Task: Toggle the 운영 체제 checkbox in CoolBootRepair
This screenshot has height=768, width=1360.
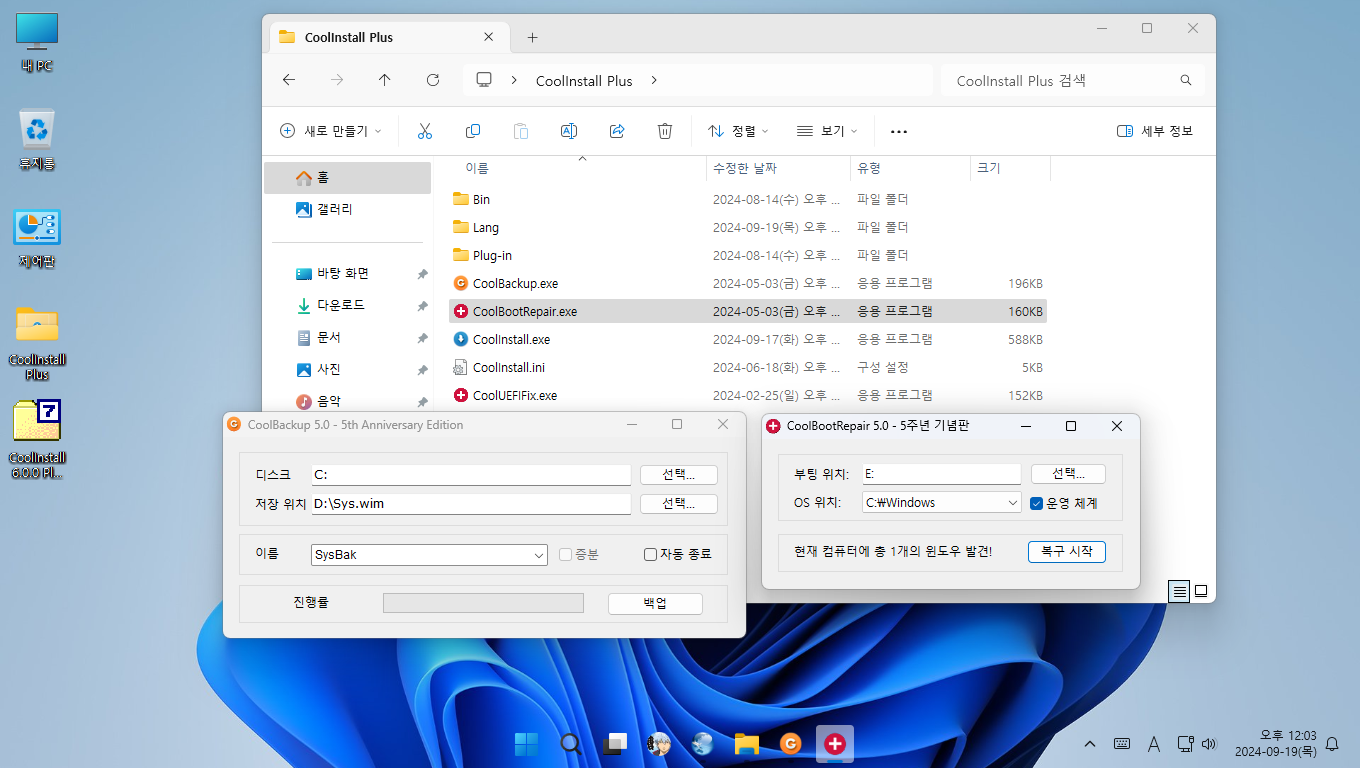Action: tap(1037, 503)
